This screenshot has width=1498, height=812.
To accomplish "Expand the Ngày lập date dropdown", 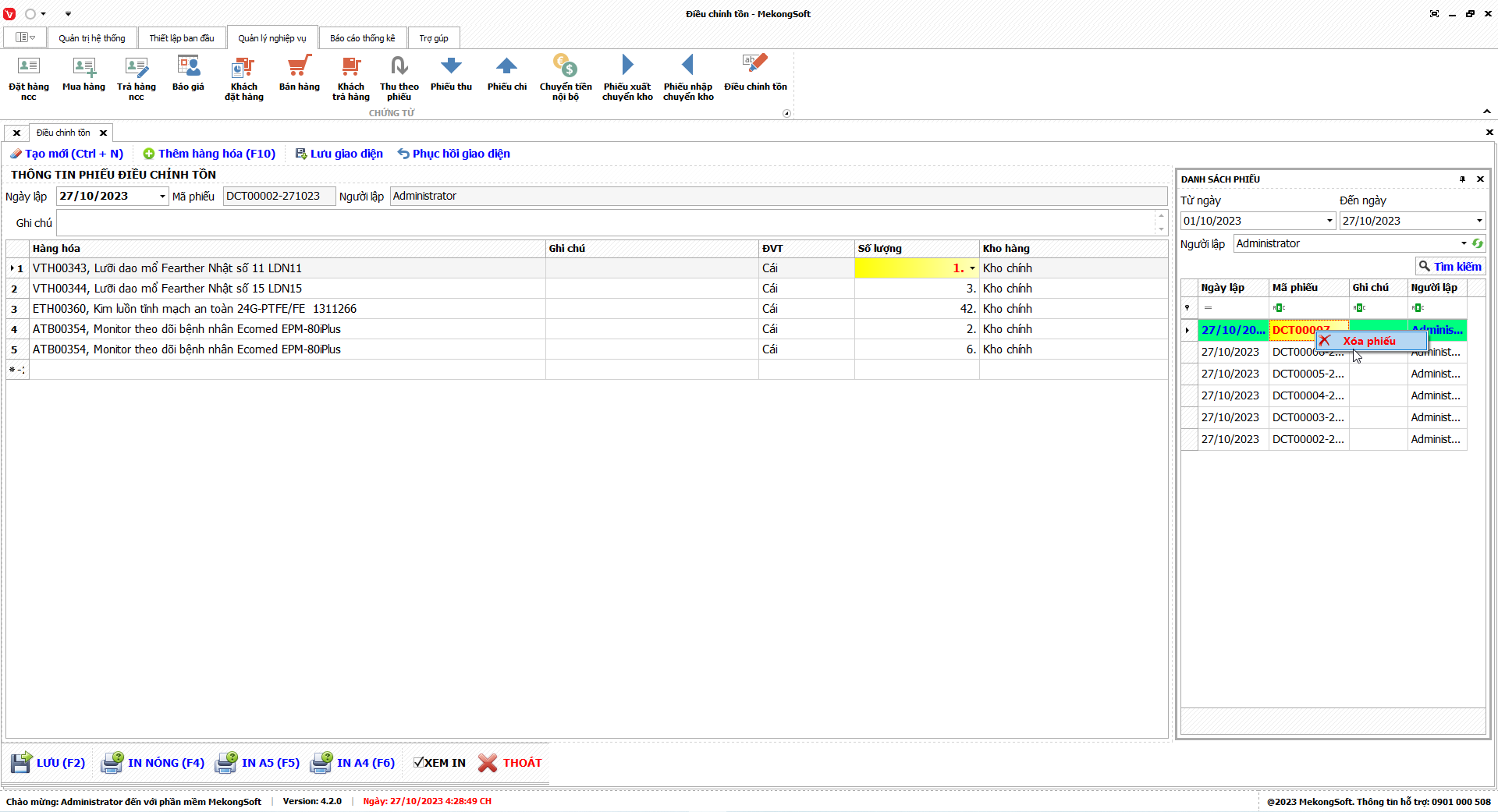I will coord(162,197).
